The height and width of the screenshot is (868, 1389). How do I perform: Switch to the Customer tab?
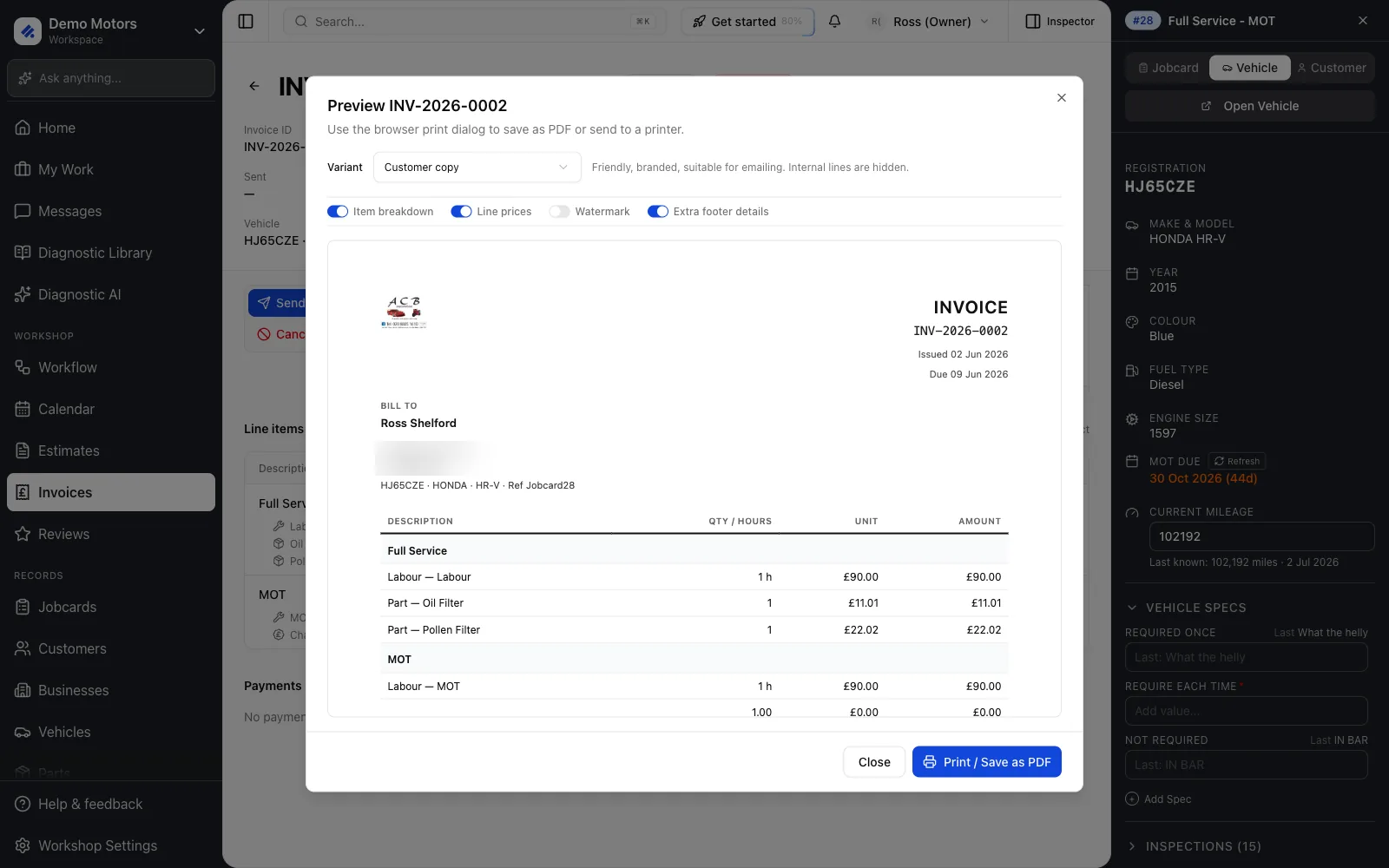(x=1332, y=68)
